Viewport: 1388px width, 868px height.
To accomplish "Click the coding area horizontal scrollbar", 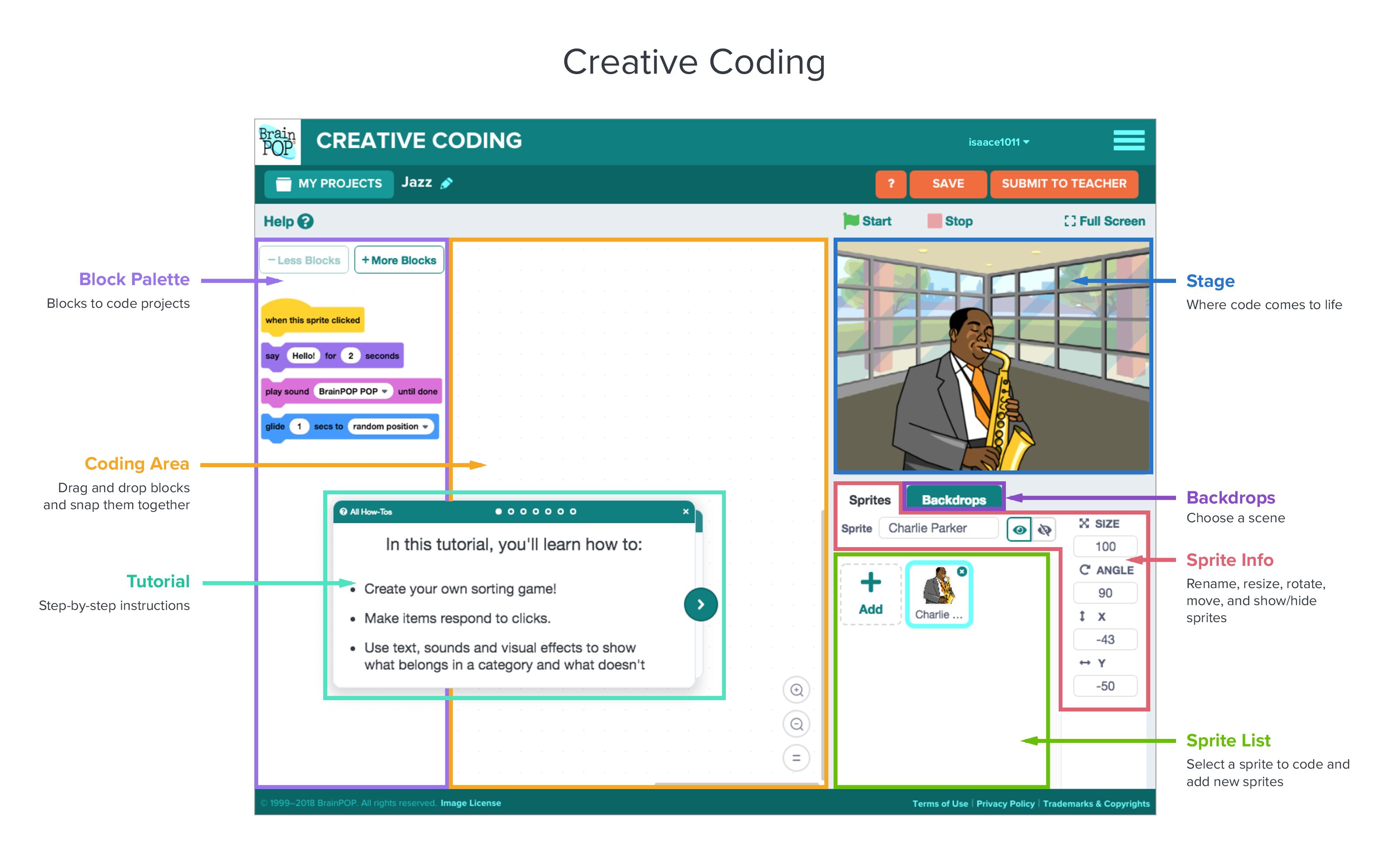I will coord(737,783).
